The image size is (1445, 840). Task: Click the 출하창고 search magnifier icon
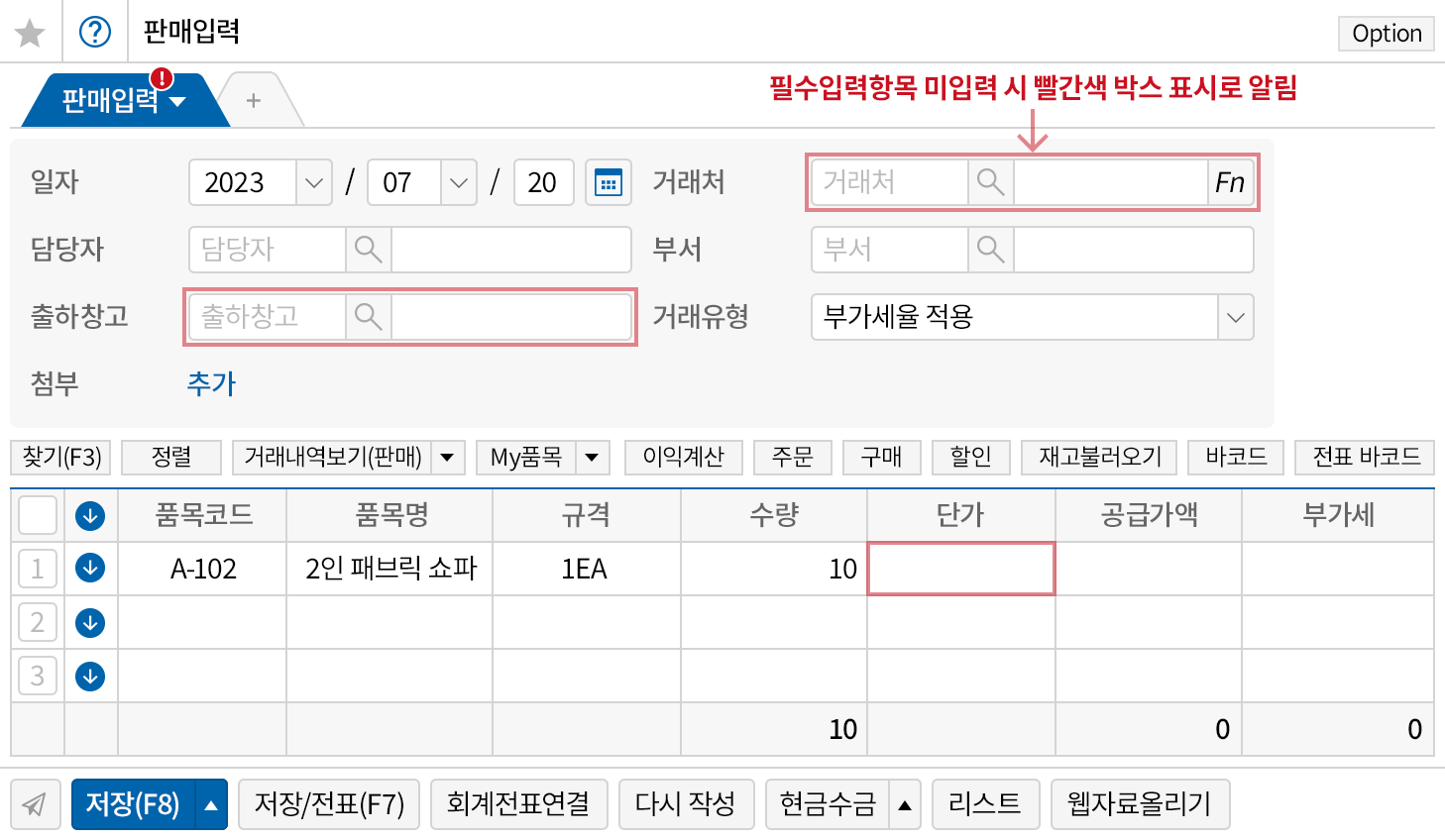pyautogui.click(x=368, y=317)
